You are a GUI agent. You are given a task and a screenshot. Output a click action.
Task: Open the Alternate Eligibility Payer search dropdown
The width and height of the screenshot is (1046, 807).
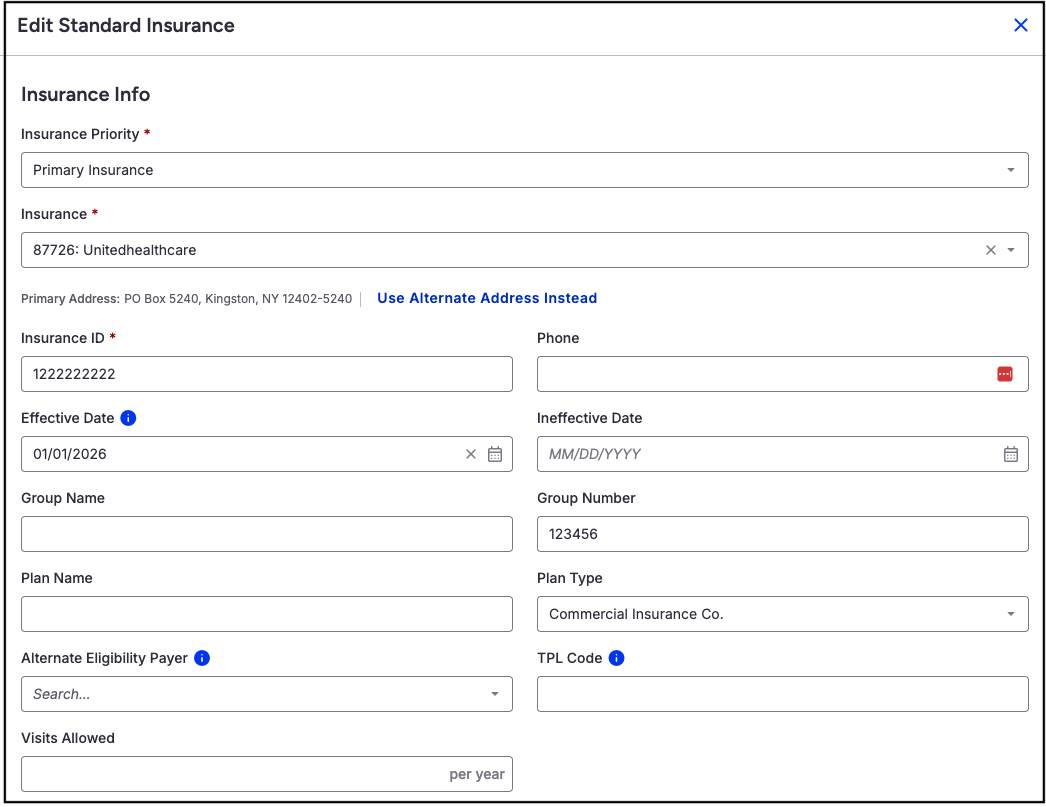click(495, 694)
